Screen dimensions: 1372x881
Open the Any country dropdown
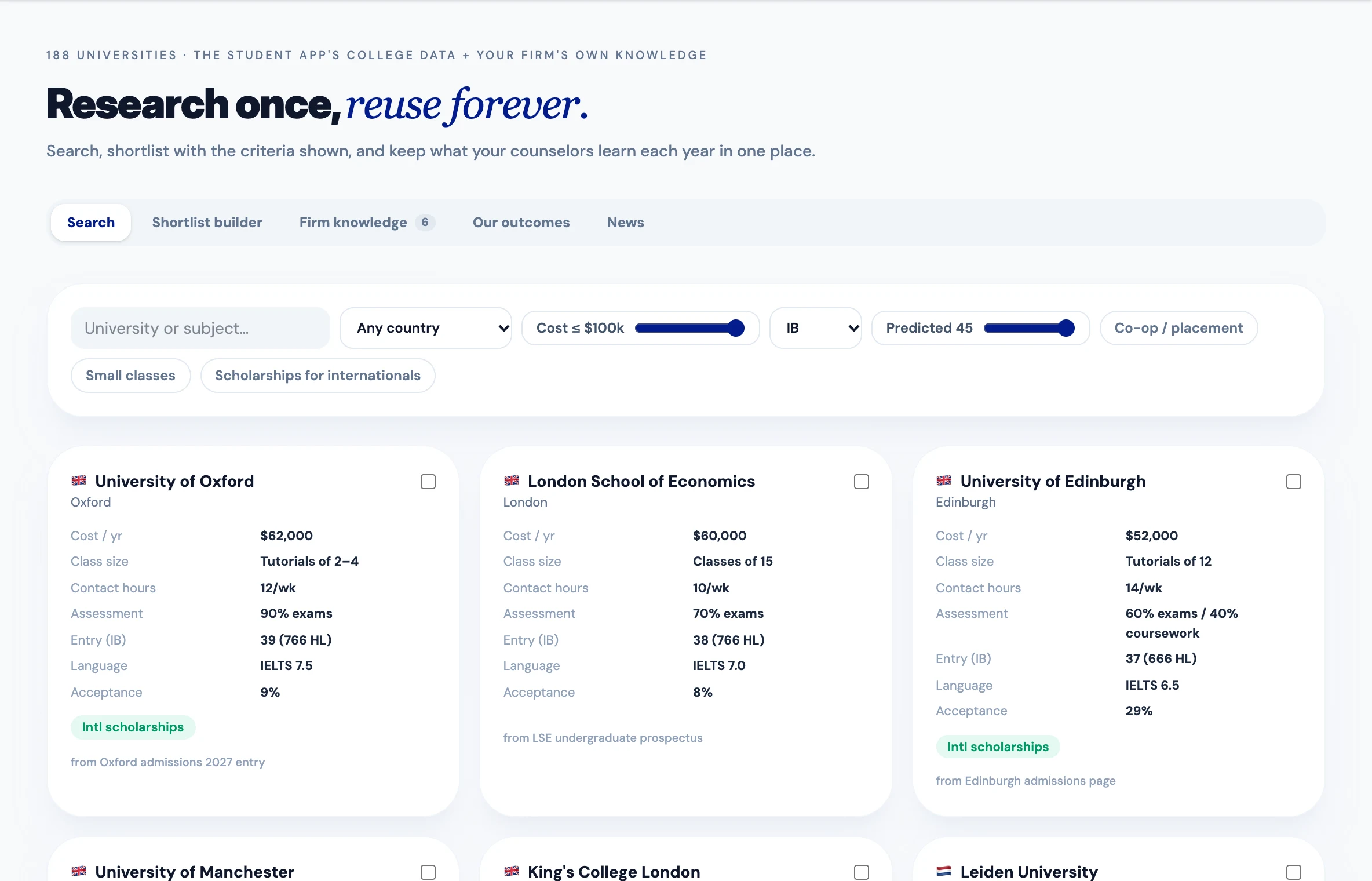(426, 328)
